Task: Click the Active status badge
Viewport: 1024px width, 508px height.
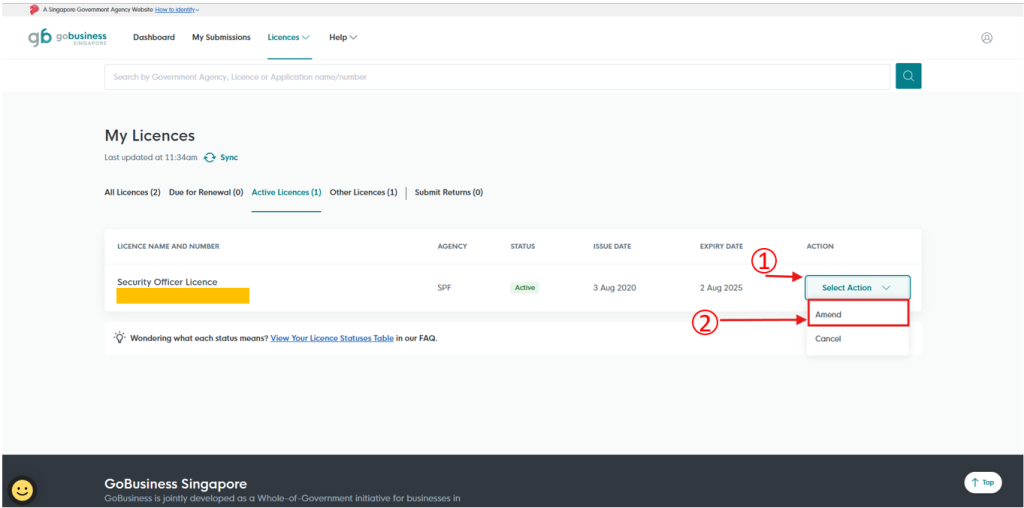Action: tap(524, 287)
